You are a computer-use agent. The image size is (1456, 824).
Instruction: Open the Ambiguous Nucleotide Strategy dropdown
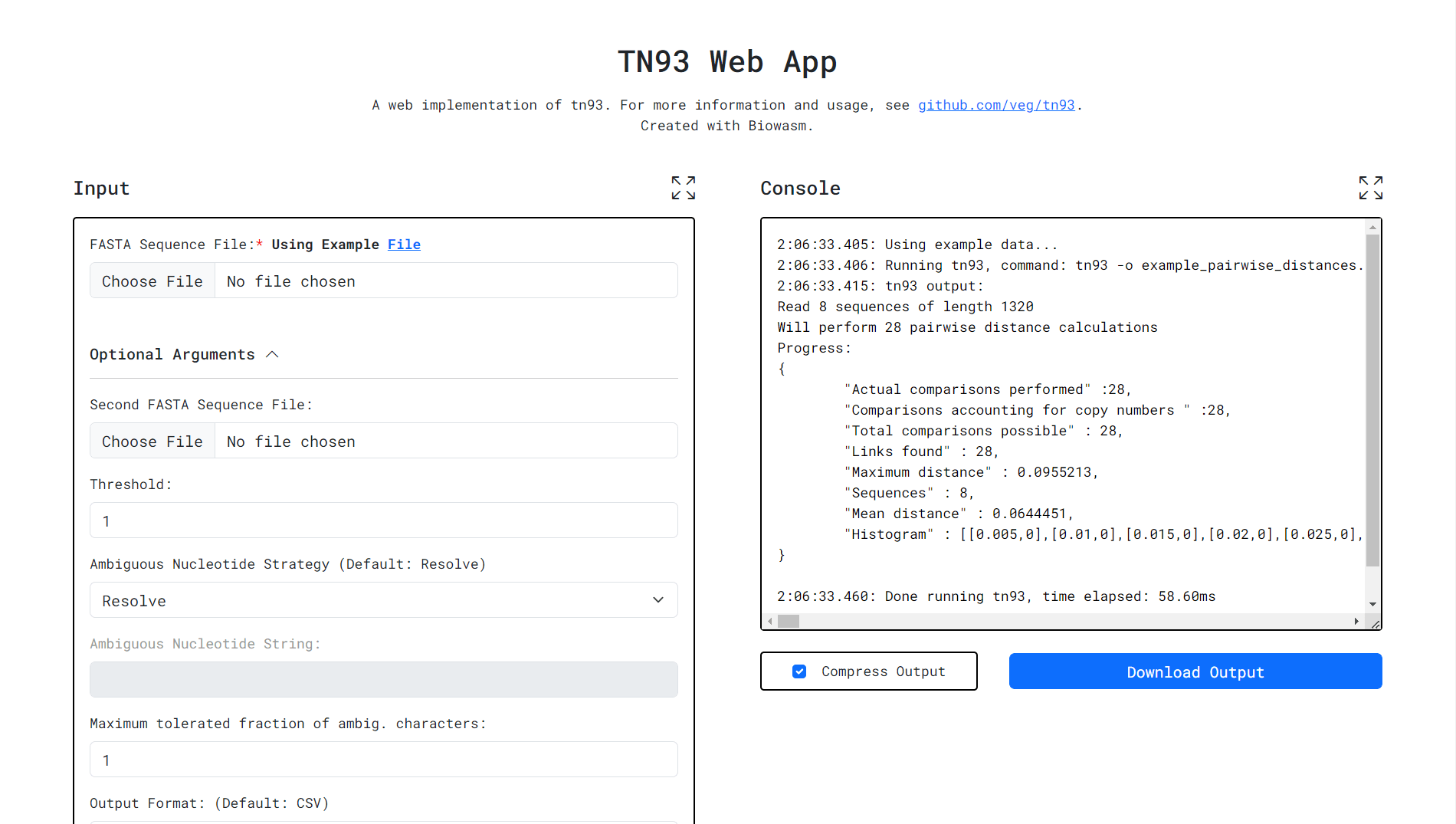[383, 600]
